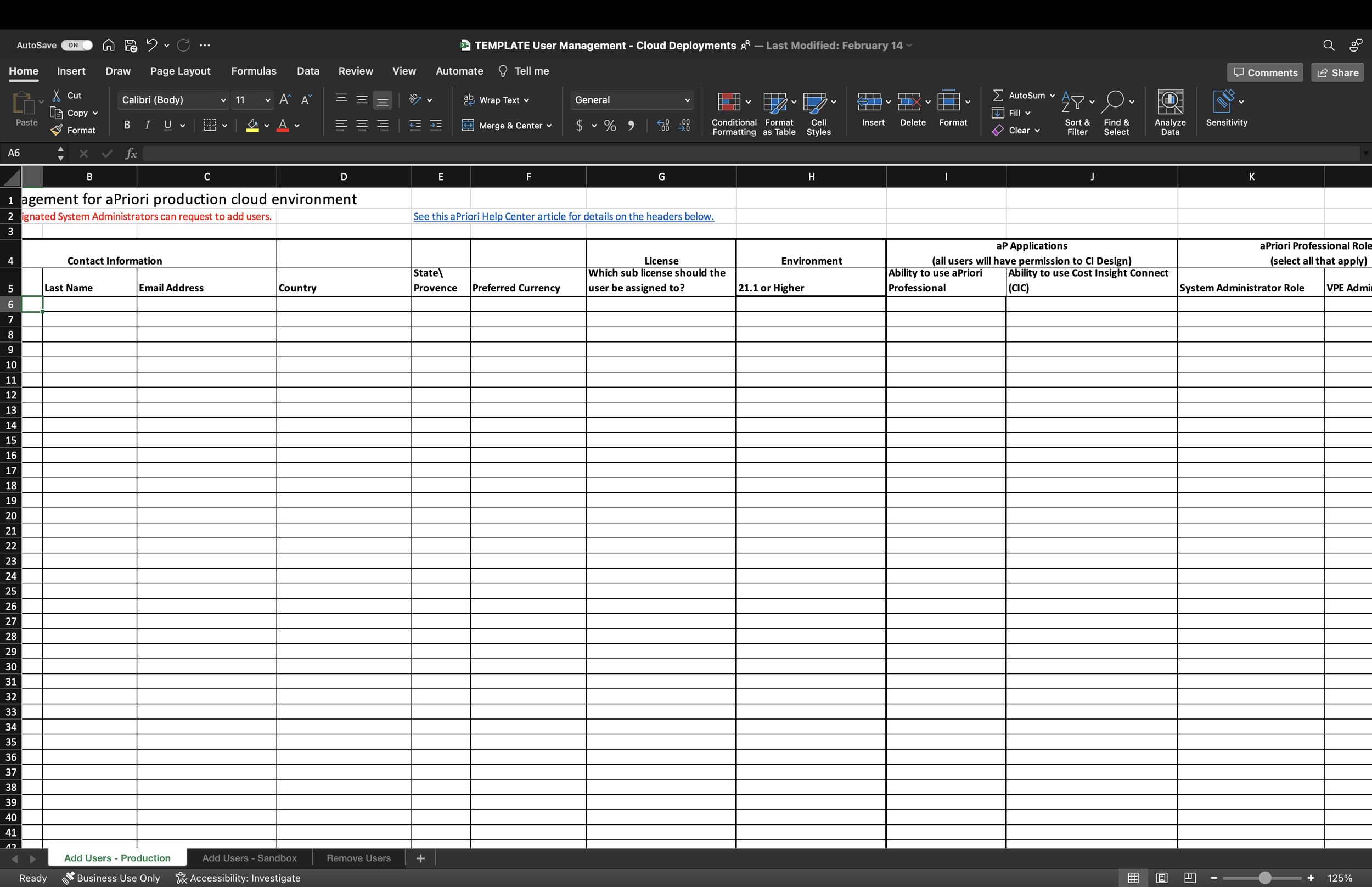Click the Share button
The image size is (1372, 887).
click(1337, 72)
